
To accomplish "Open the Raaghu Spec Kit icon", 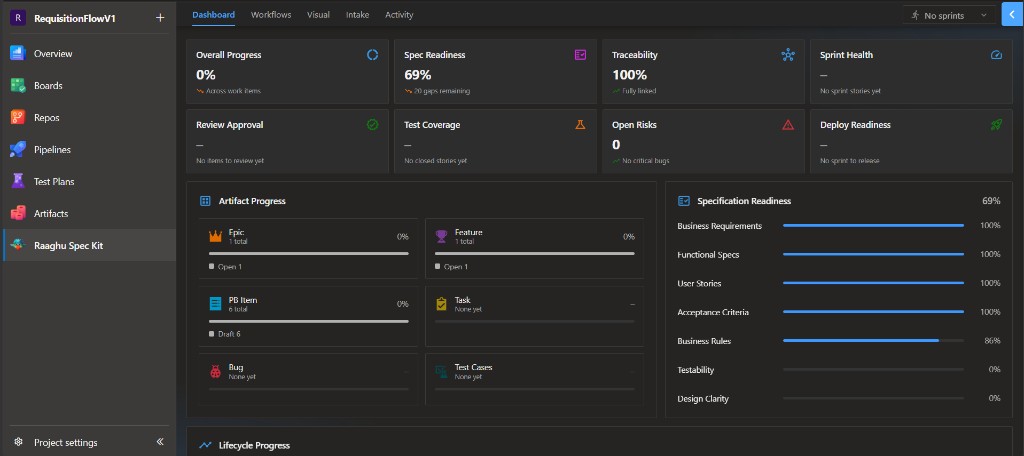I will pos(18,246).
